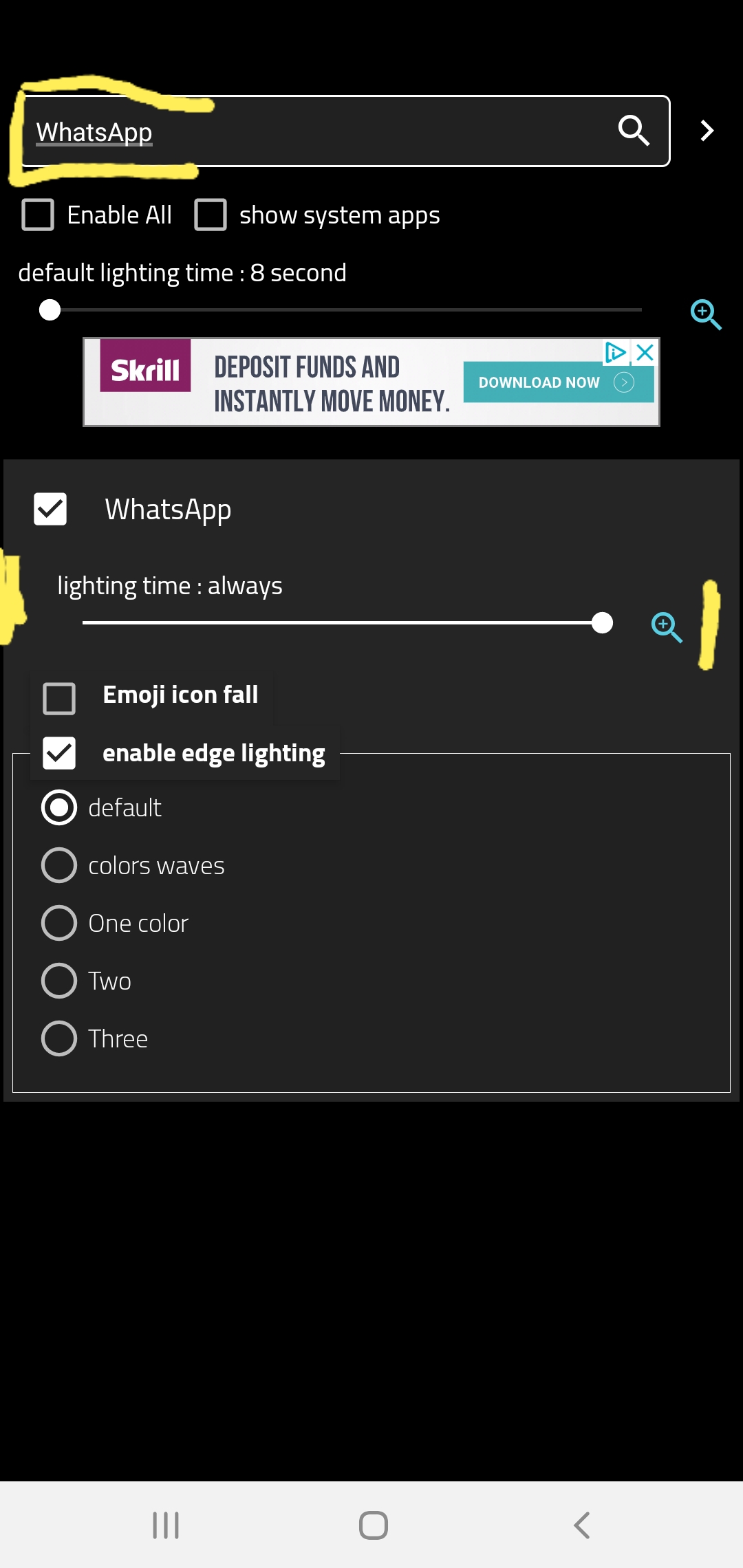743x1568 pixels.
Task: Tap zoom icon beside WhatsApp lighting time slider
Action: point(666,627)
